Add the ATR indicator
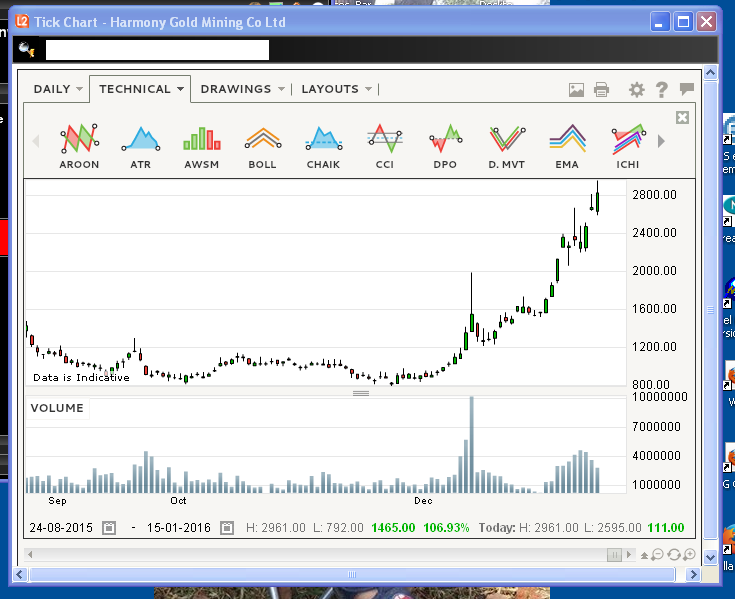This screenshot has height=599, width=735. click(x=141, y=146)
